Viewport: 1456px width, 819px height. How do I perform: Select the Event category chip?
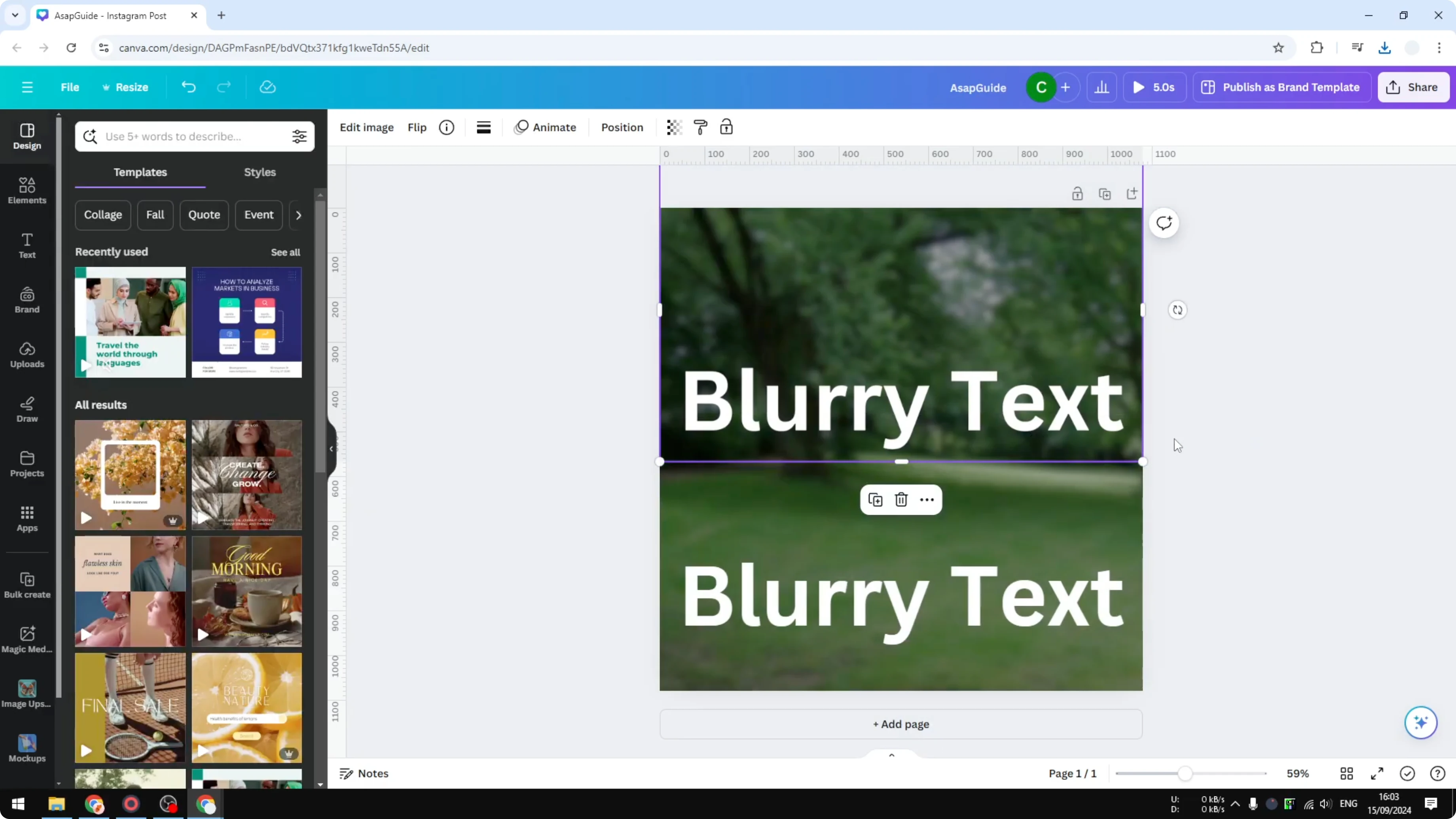(x=259, y=215)
